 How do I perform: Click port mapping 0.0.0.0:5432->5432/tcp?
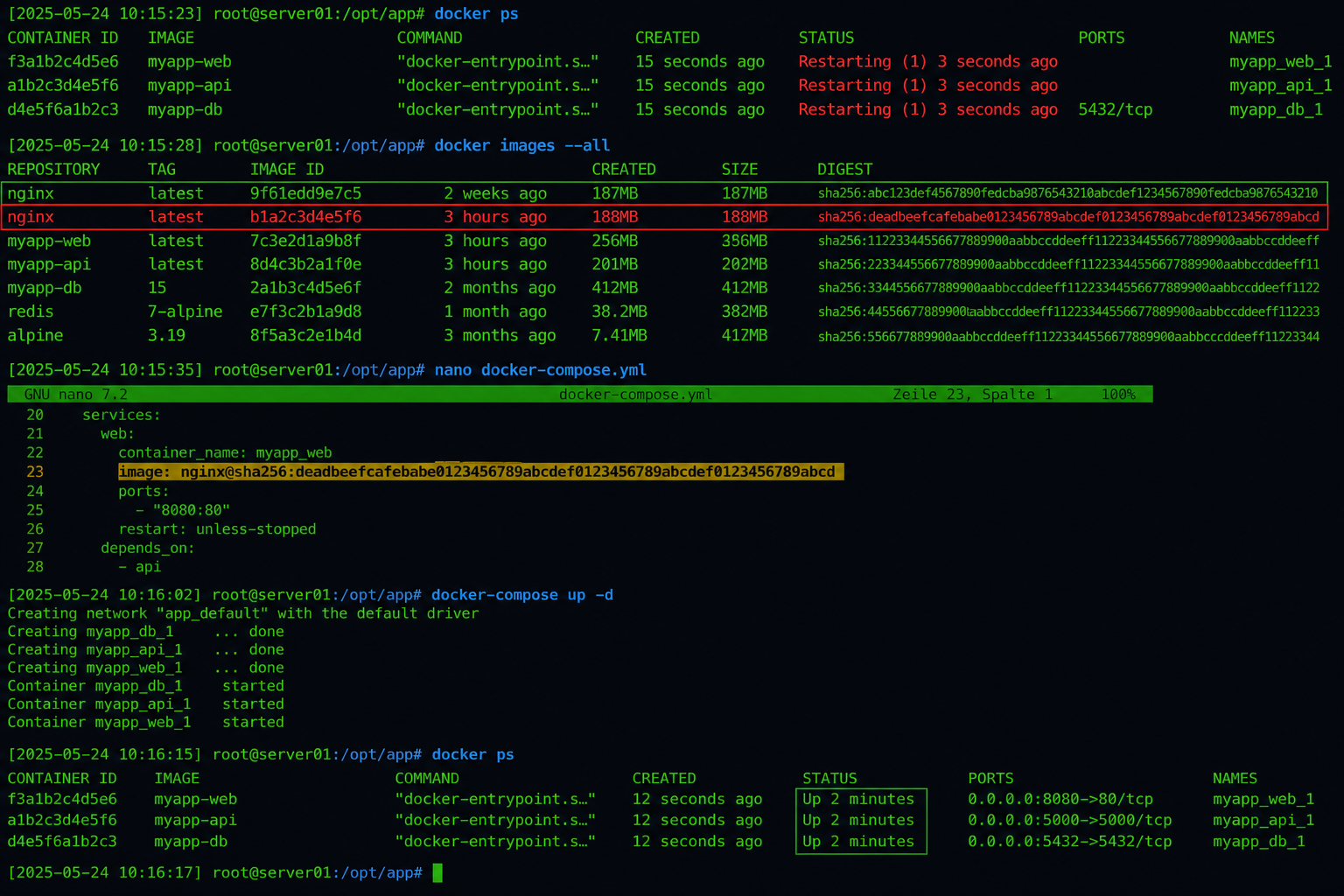[1069, 841]
